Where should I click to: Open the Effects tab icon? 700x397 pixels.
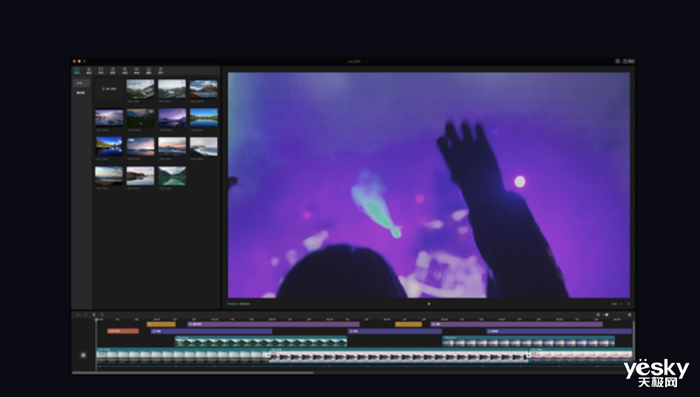click(x=125, y=71)
